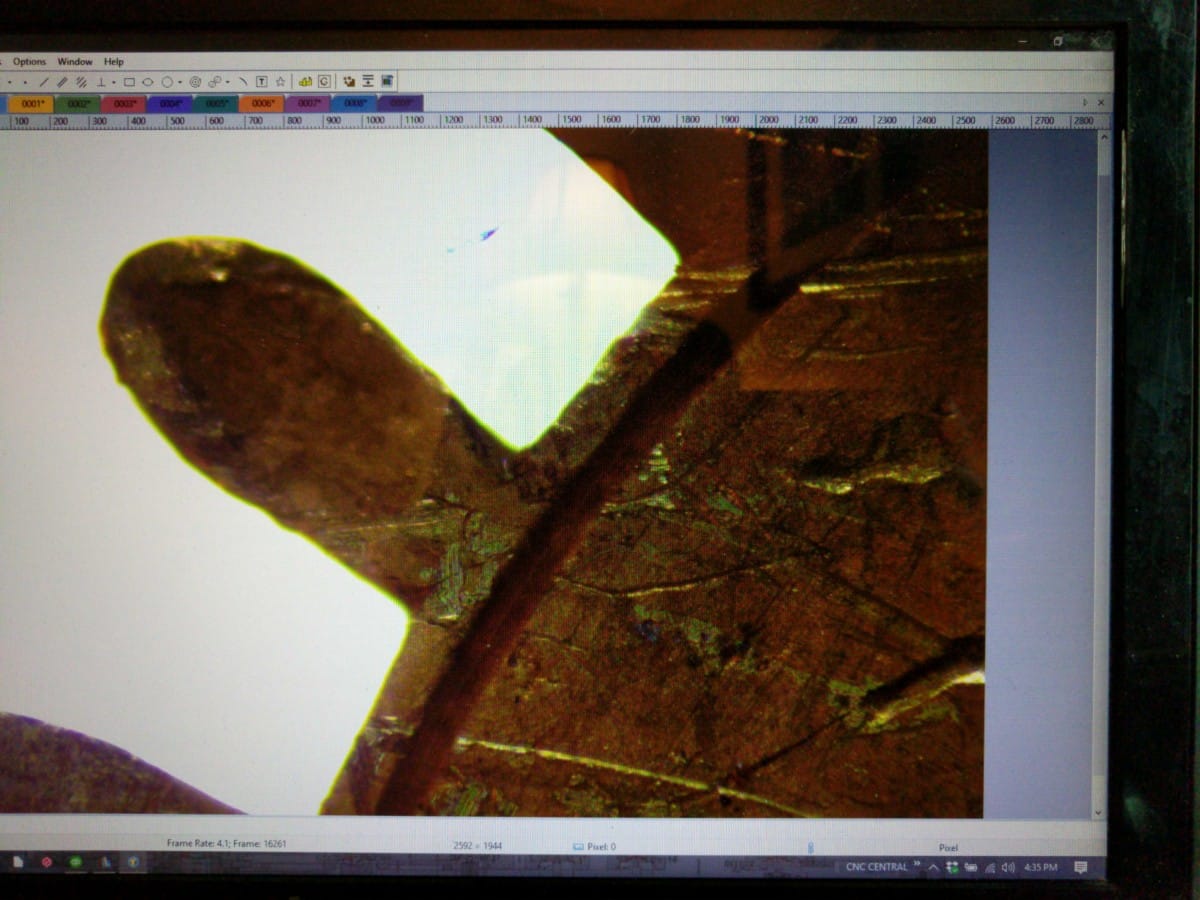Viewport: 1200px width, 900px height.
Task: Select the rectangle drawing tool
Action: pos(129,82)
